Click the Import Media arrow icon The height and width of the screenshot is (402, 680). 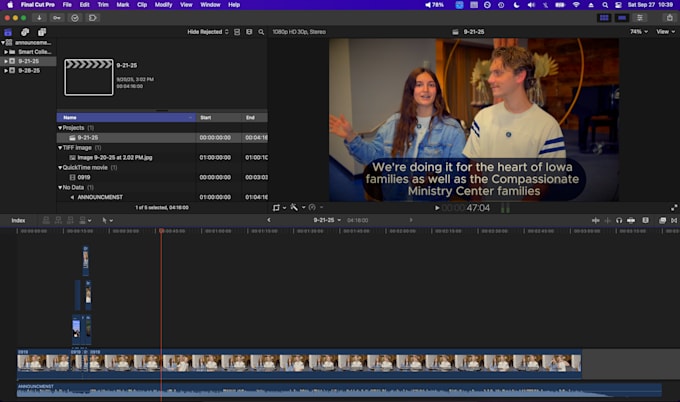(39, 18)
